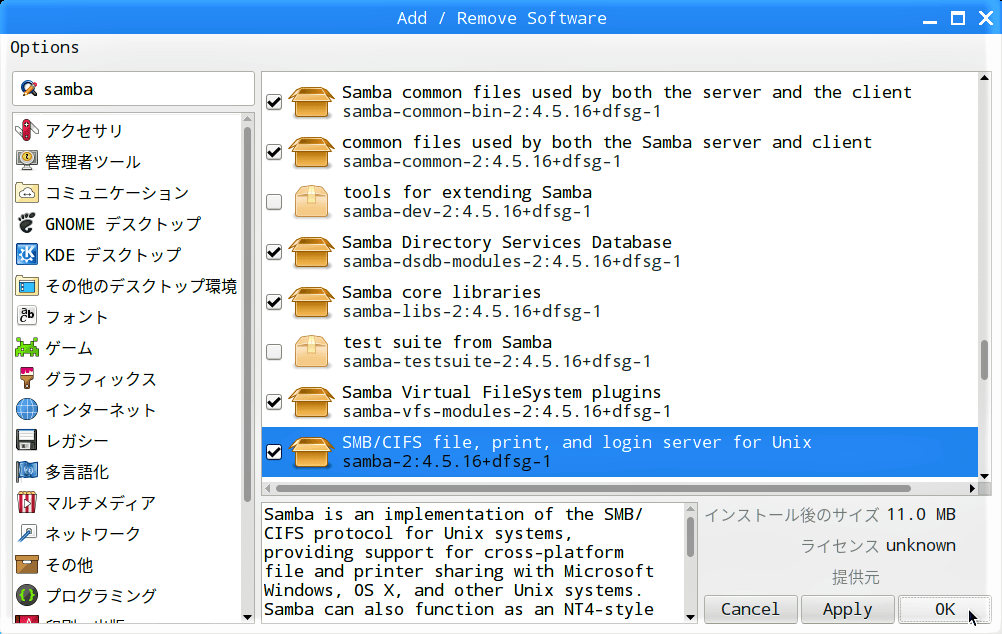Uncheck the samba-common-2 checkbox
This screenshot has width=1002, height=634.
pyautogui.click(x=274, y=152)
